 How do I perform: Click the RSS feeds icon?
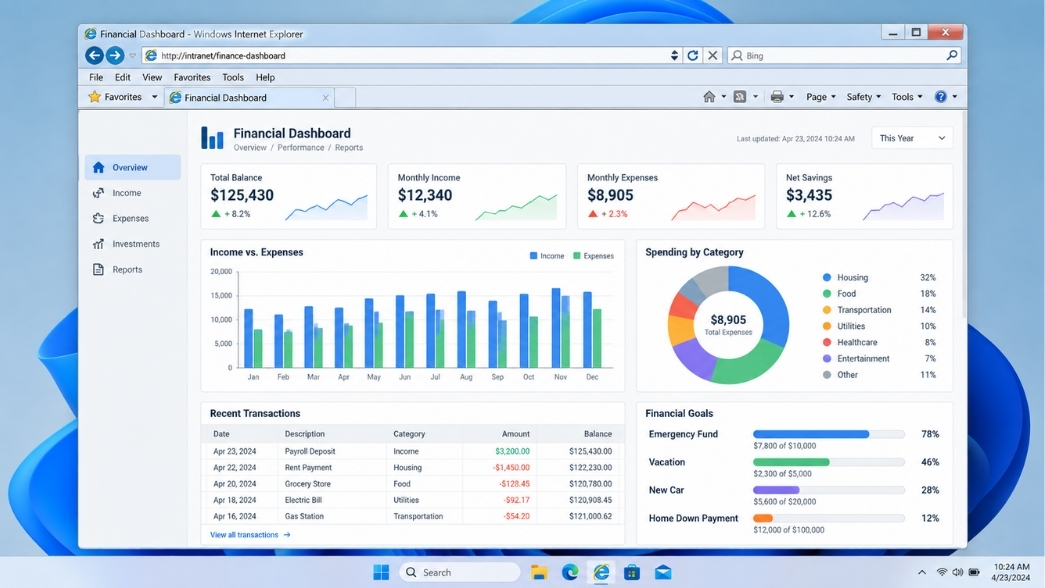pyautogui.click(x=740, y=97)
